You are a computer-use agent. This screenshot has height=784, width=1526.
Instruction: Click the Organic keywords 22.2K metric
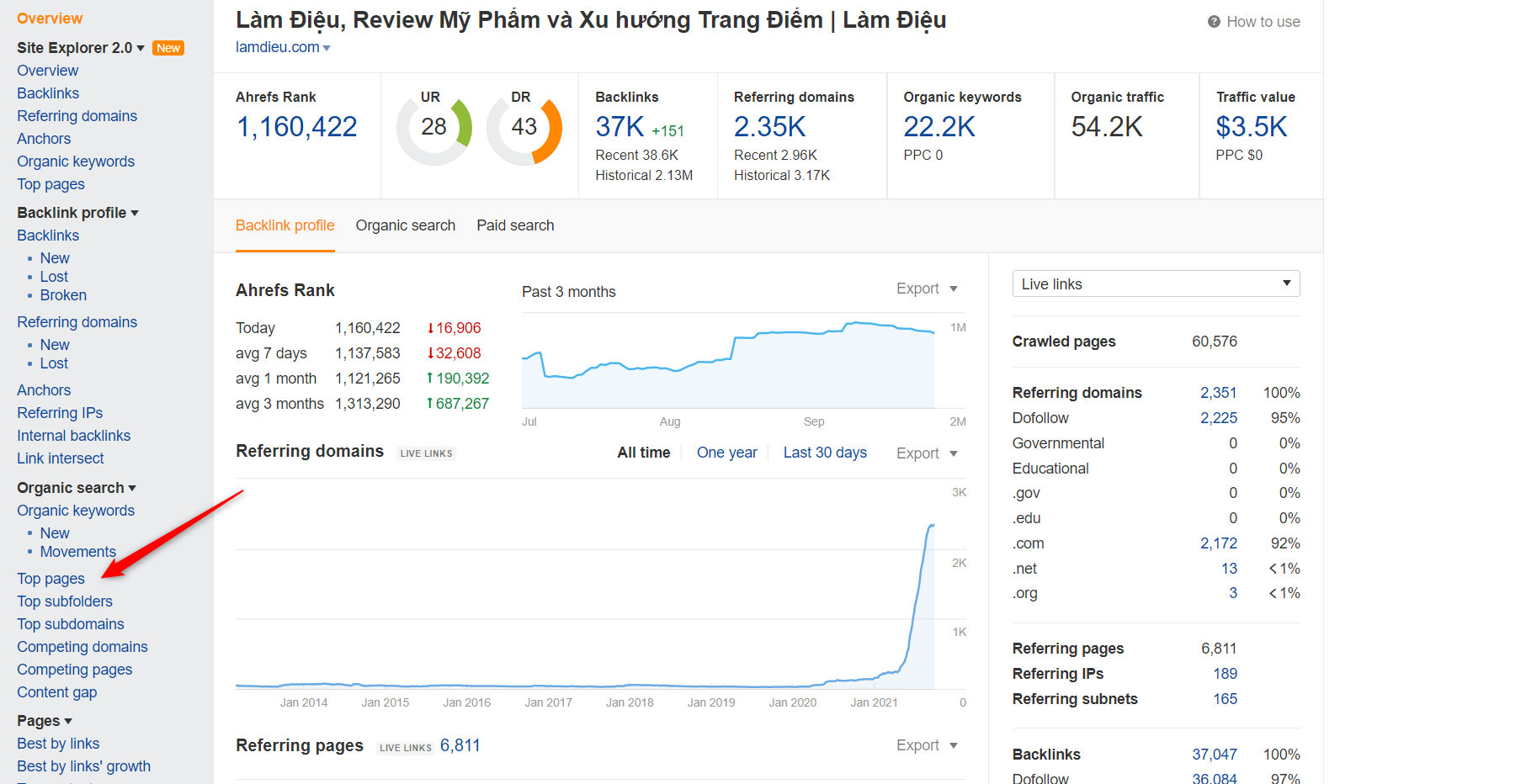pyautogui.click(x=939, y=127)
